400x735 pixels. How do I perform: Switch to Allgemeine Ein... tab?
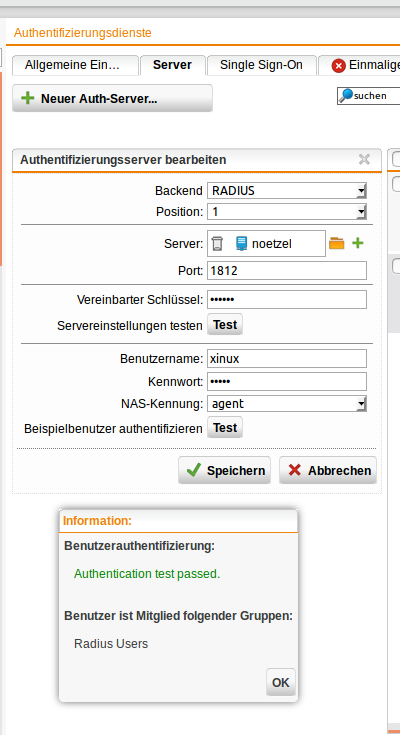click(x=75, y=65)
